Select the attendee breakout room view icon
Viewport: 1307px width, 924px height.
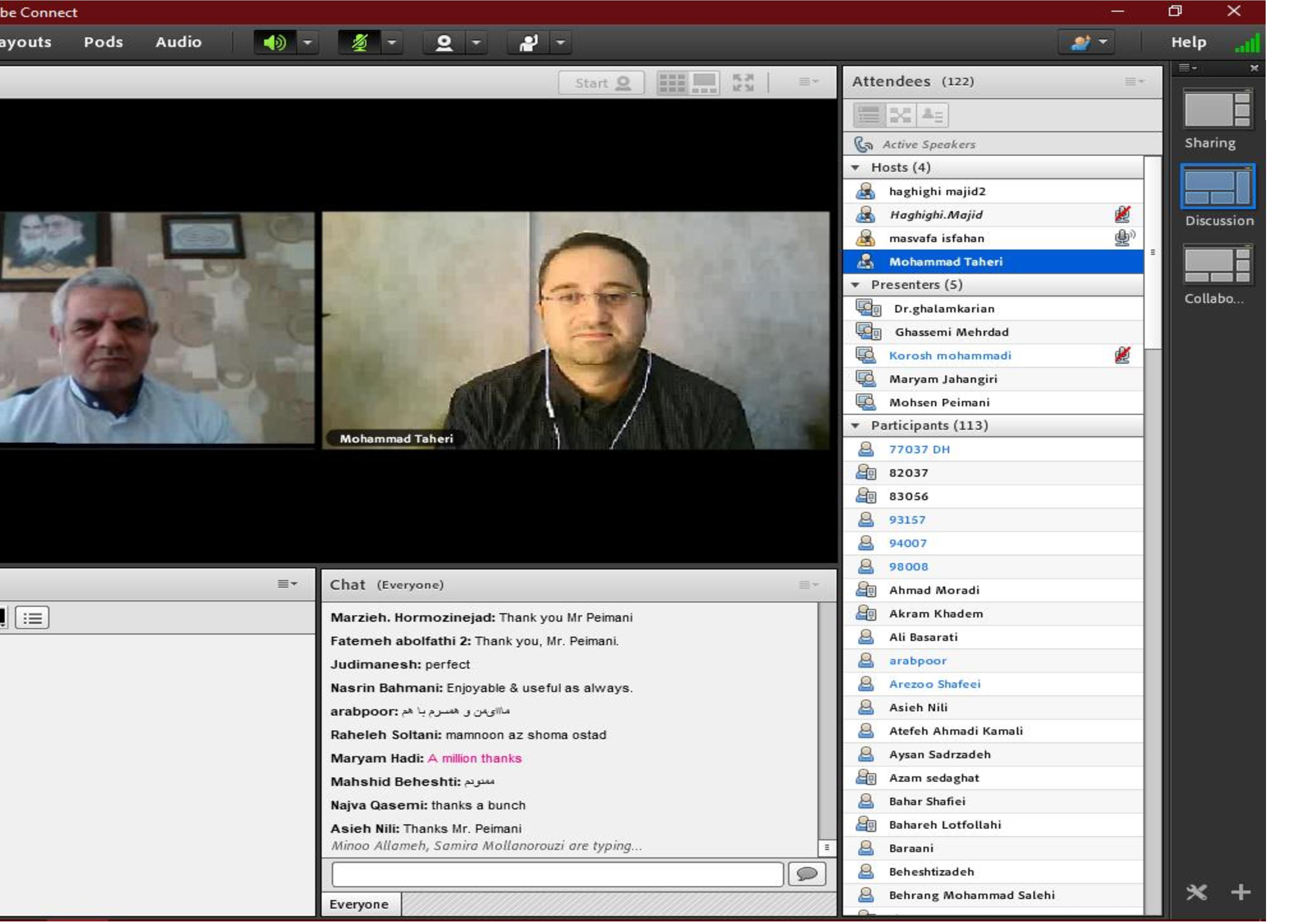point(900,115)
